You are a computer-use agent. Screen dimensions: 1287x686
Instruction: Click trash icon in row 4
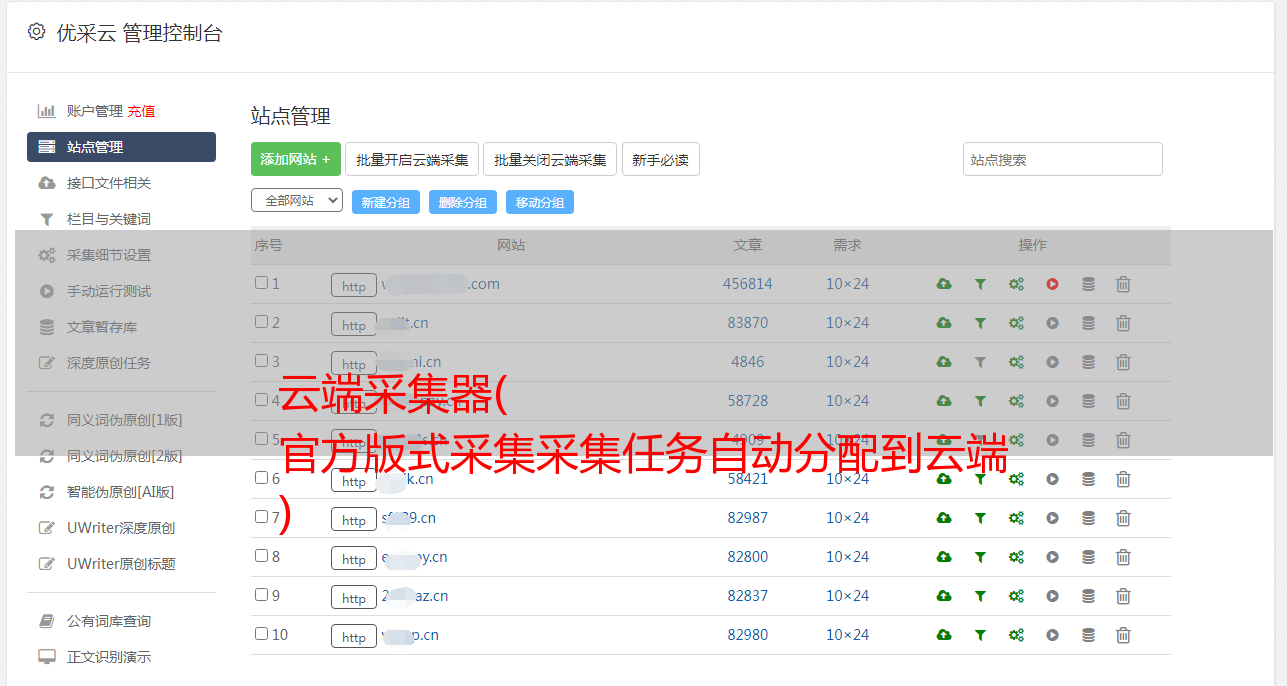pos(1123,401)
